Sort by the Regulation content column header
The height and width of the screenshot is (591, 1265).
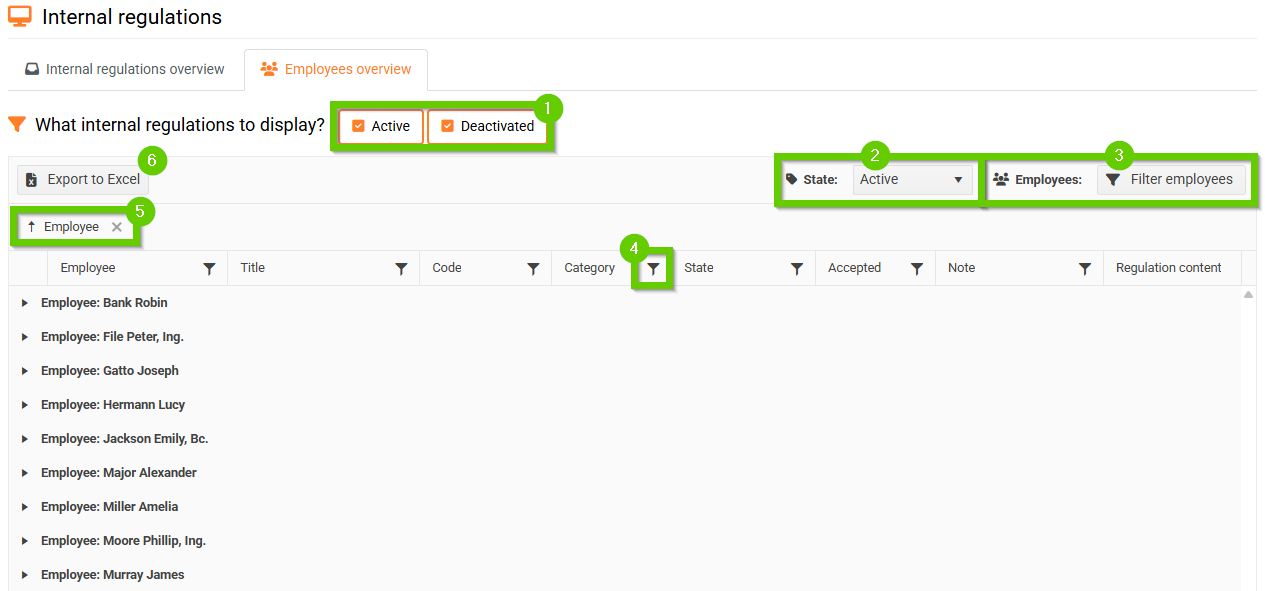click(1168, 268)
